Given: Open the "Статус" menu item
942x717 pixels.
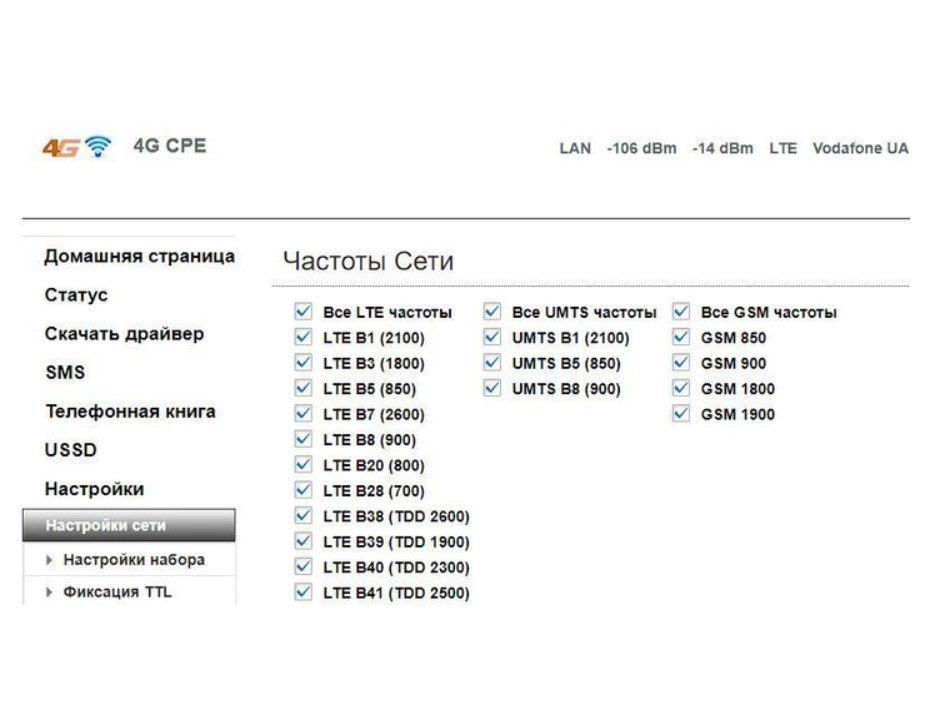Looking at the screenshot, I should (x=76, y=295).
